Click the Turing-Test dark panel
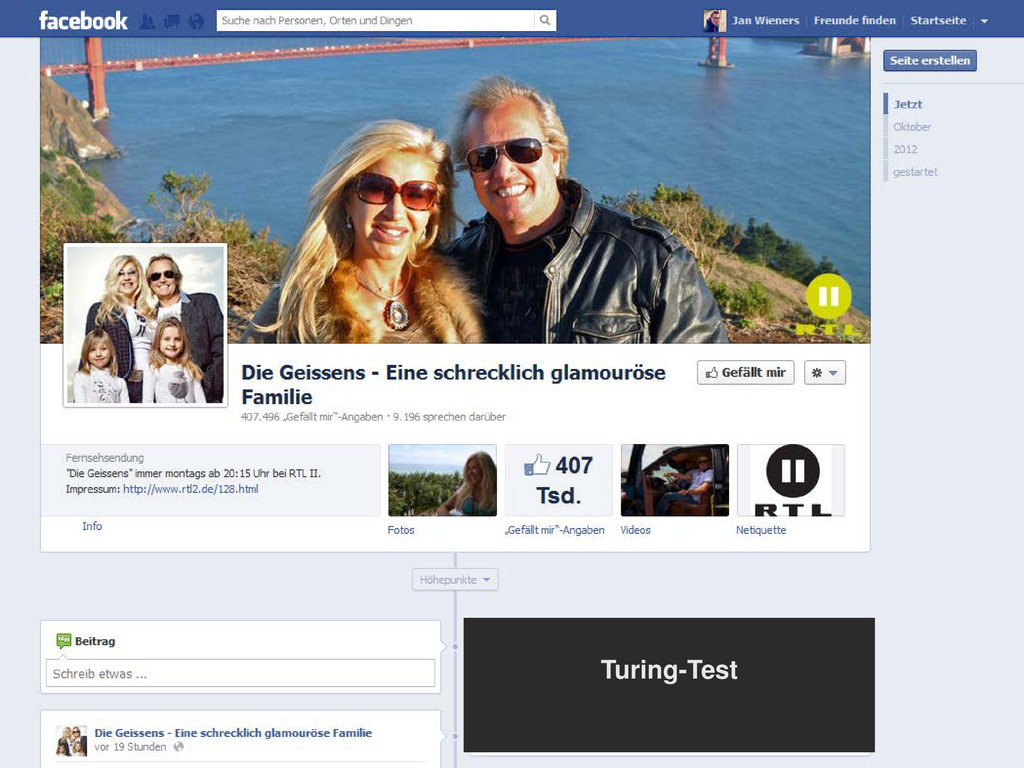The image size is (1024, 768). [x=669, y=685]
